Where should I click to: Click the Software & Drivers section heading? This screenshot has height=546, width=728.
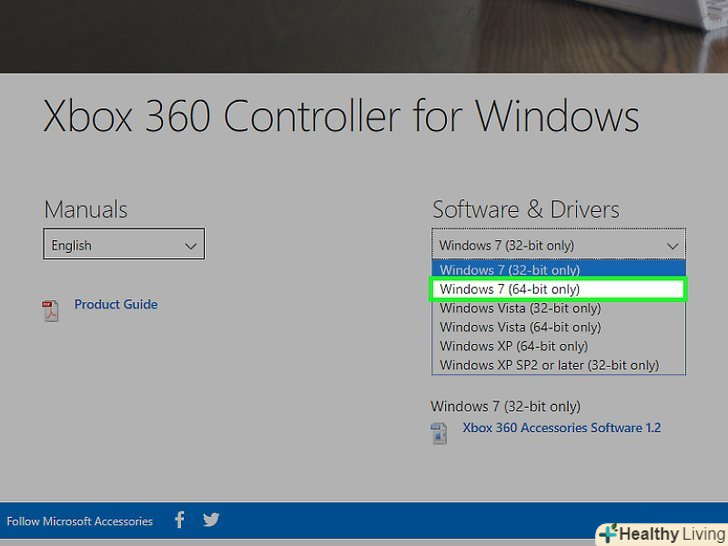(x=526, y=209)
